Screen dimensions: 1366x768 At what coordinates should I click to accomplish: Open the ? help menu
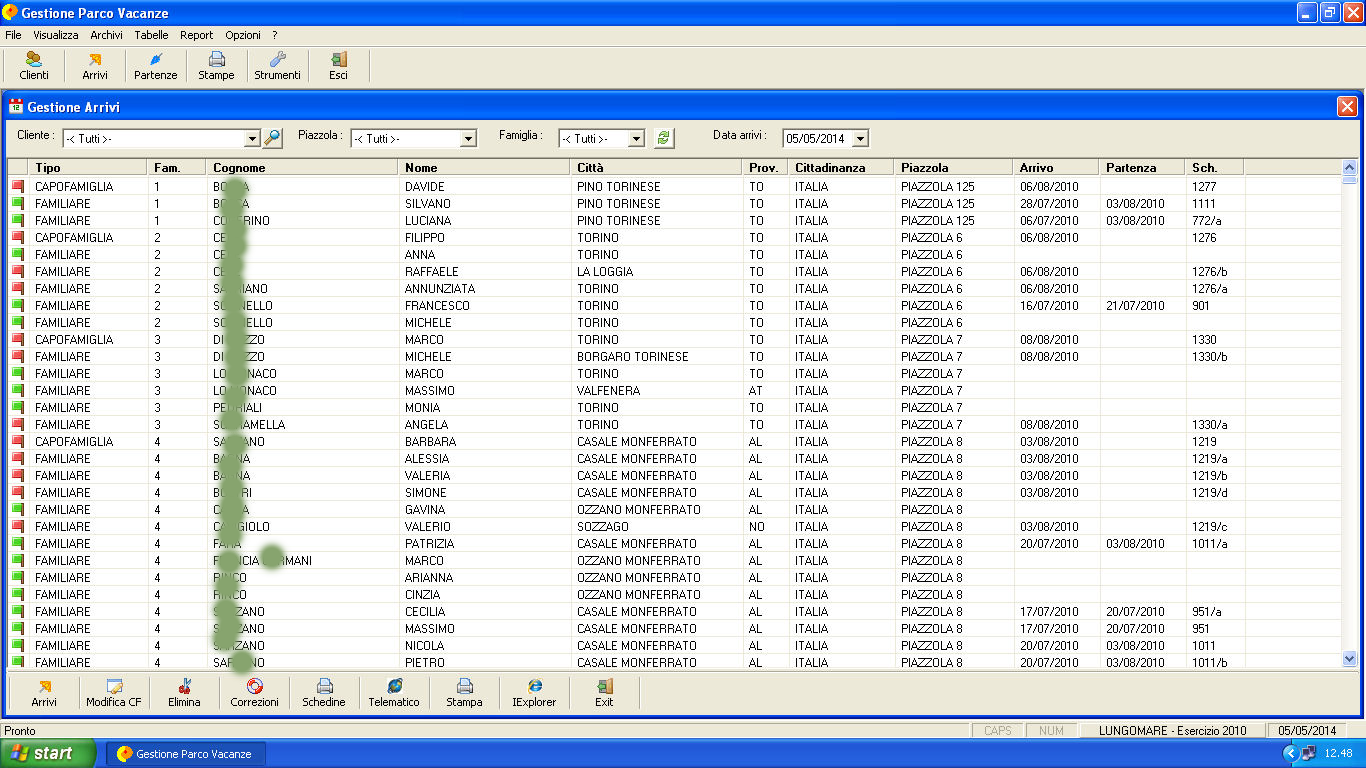275,35
